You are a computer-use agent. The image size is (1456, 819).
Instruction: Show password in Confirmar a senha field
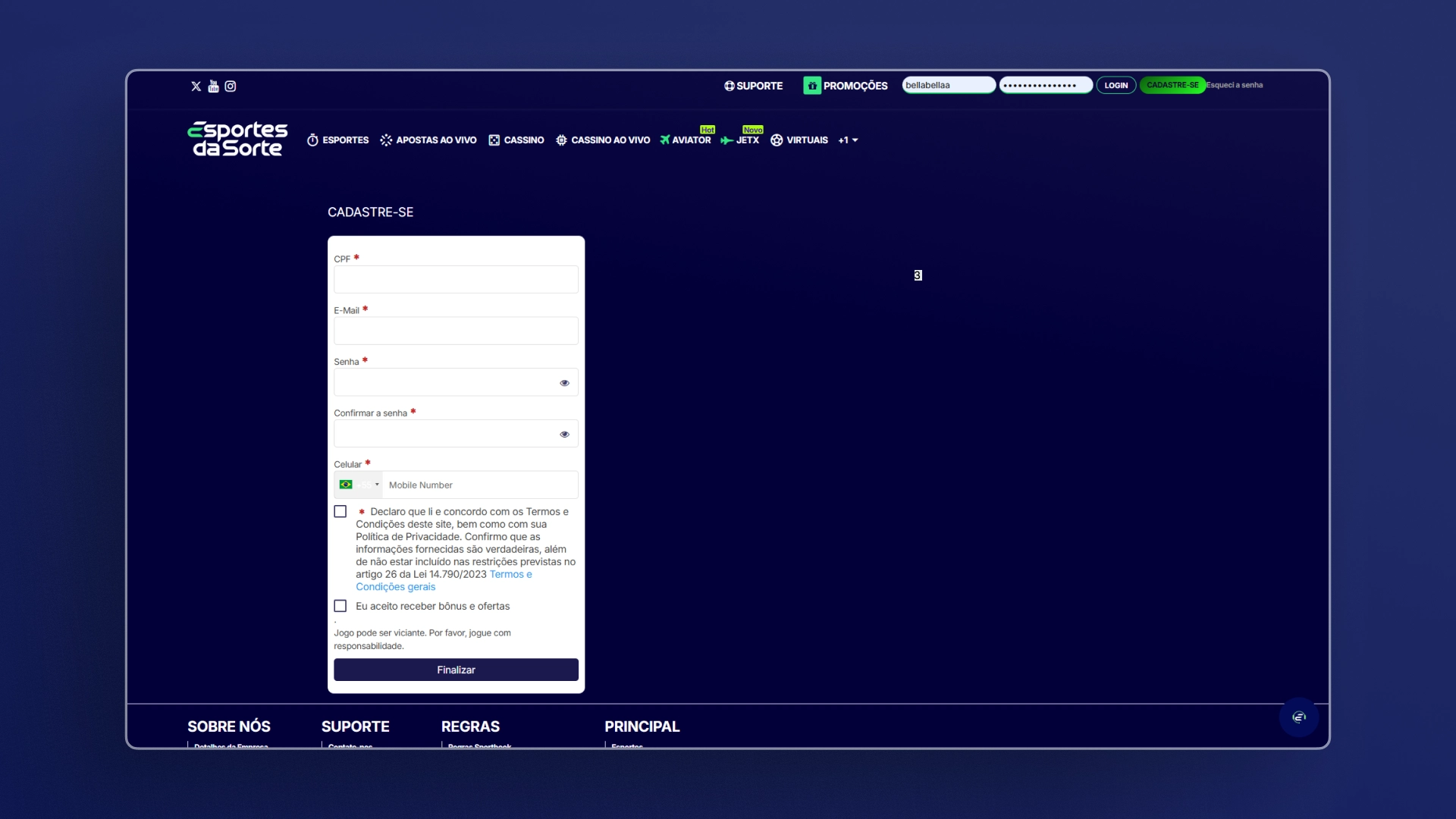(x=564, y=435)
